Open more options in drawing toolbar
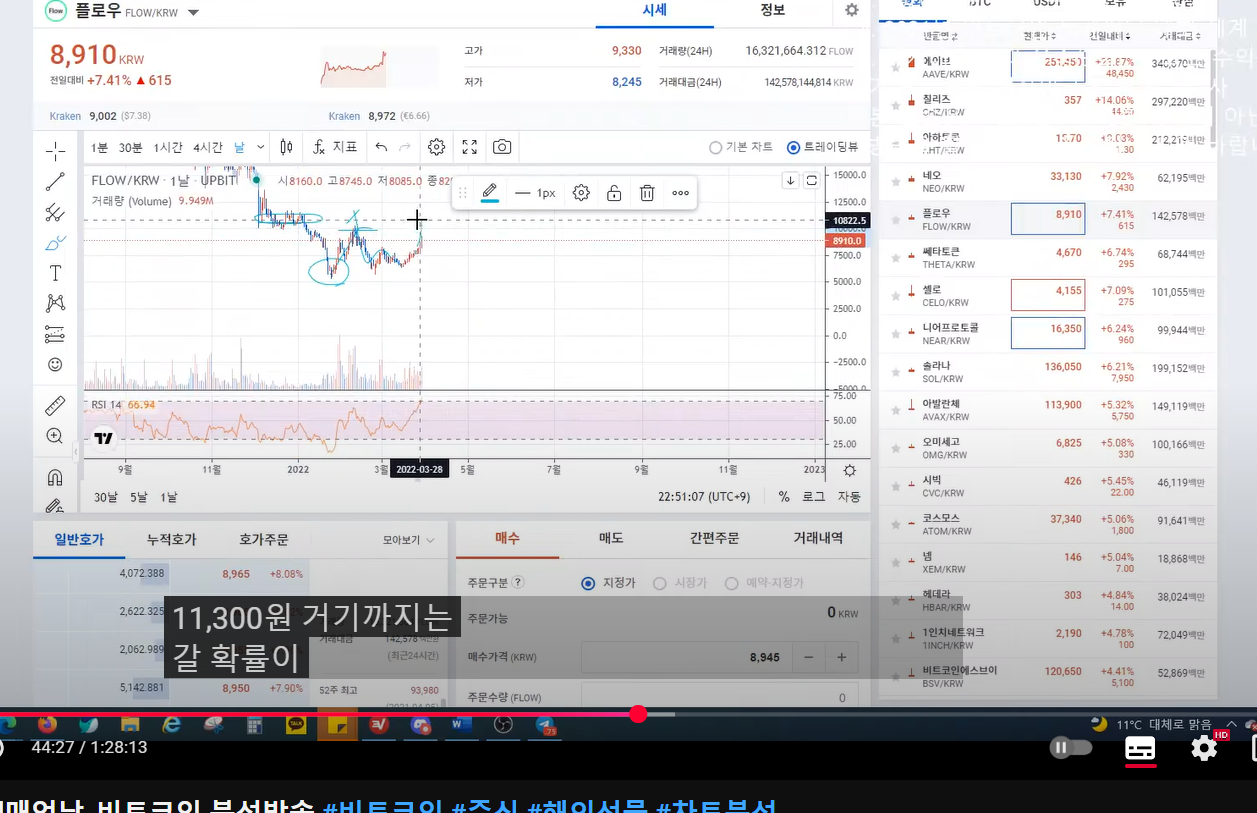This screenshot has width=1257, height=813. pos(680,193)
